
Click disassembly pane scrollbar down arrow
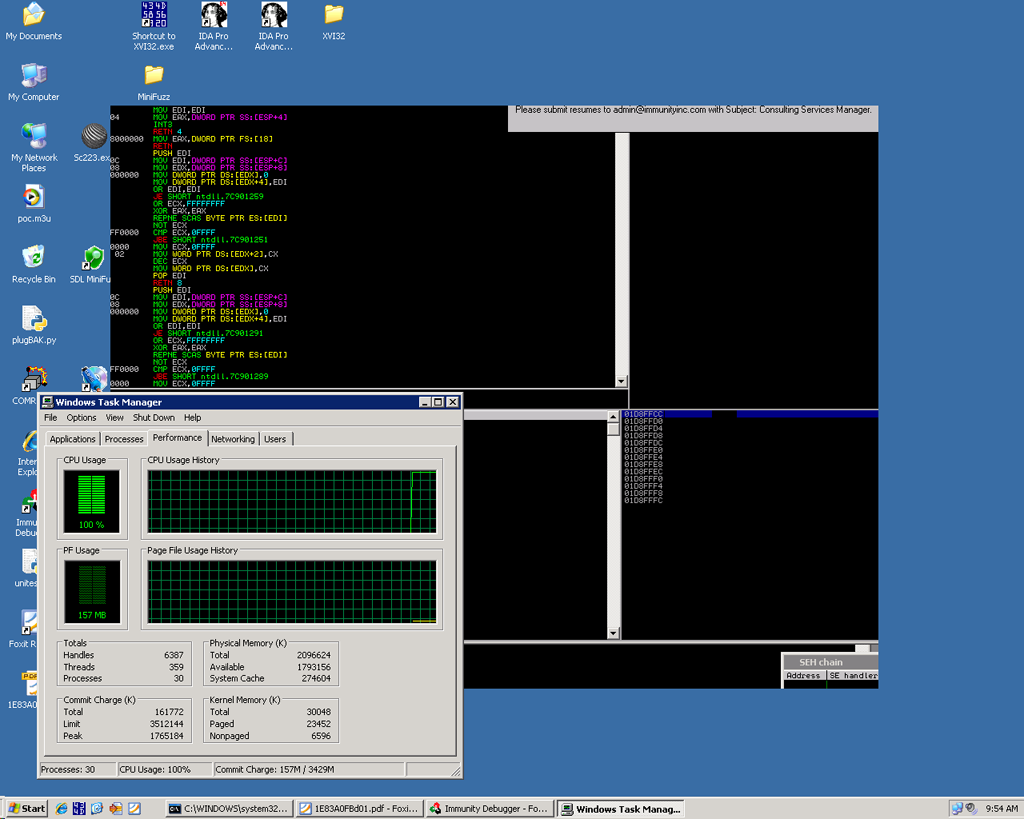click(x=621, y=381)
